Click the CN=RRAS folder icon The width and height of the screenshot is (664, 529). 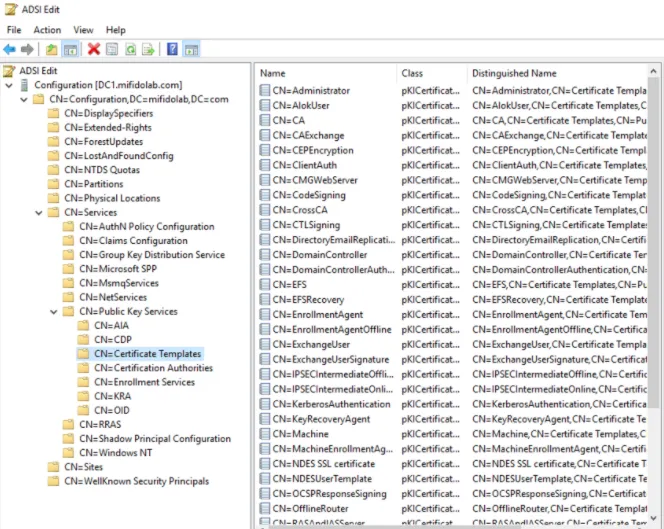pyautogui.click(x=68, y=424)
